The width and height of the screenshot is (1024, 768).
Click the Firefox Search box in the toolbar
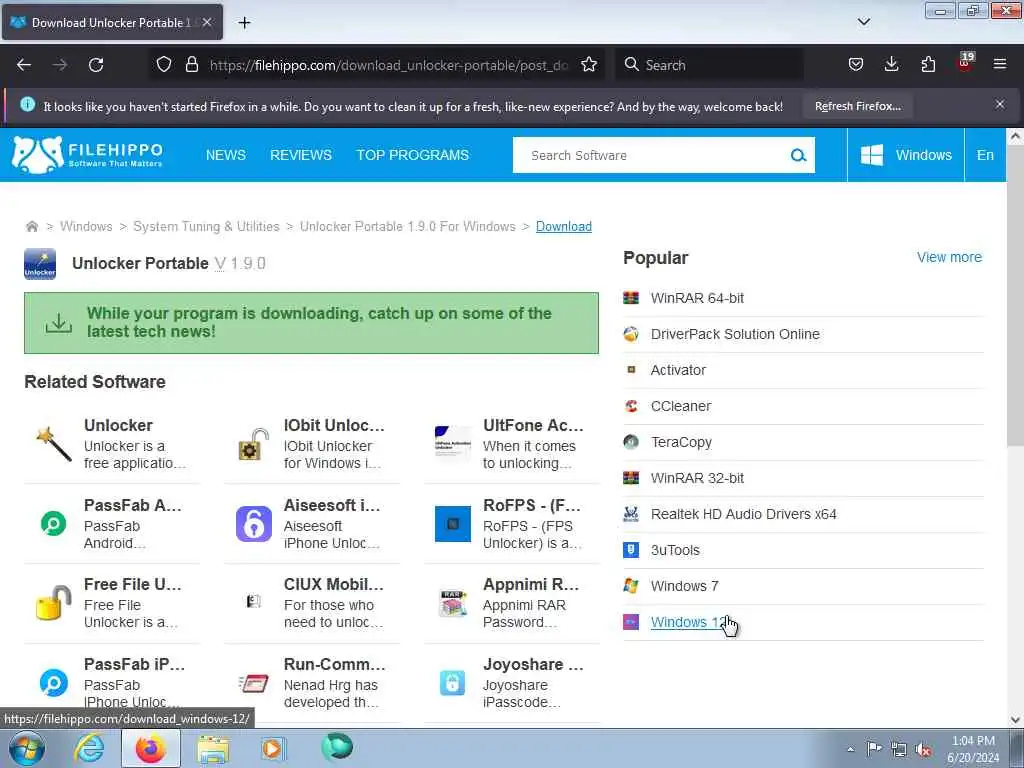coord(709,65)
